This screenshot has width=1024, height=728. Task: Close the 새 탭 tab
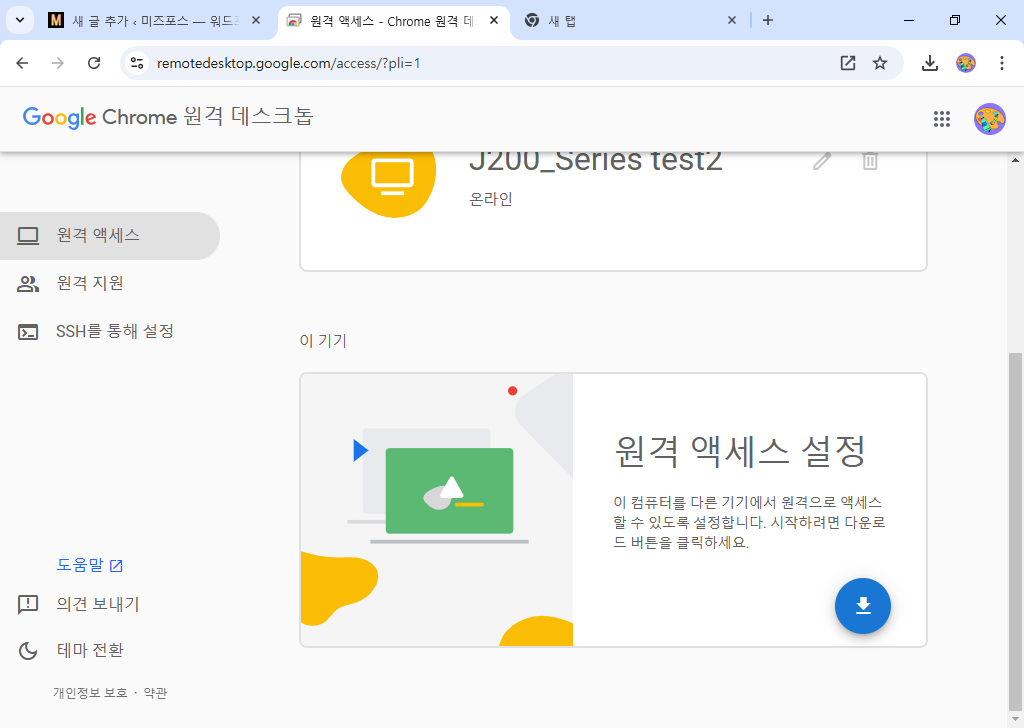click(731, 21)
